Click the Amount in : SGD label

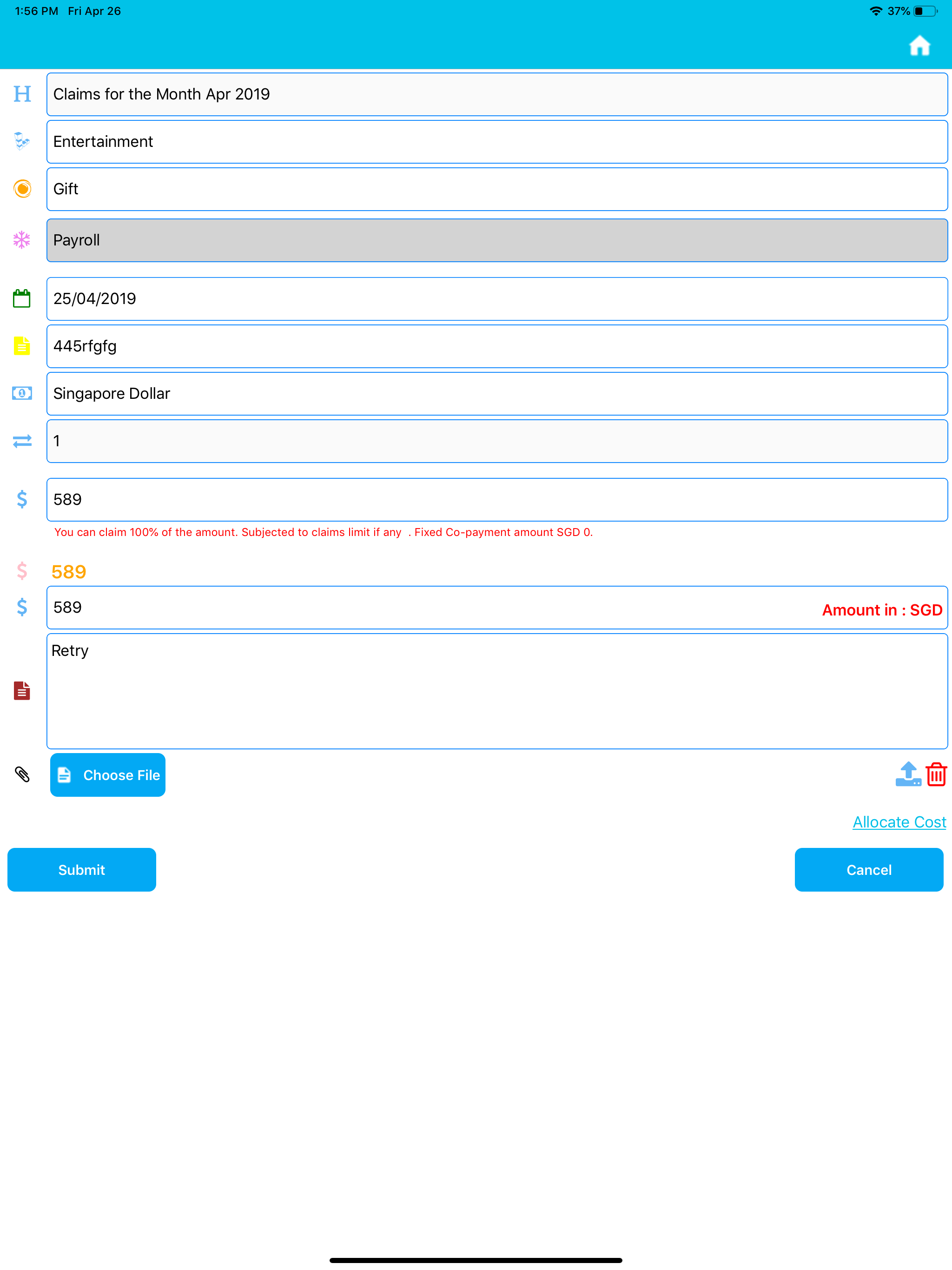(882, 610)
